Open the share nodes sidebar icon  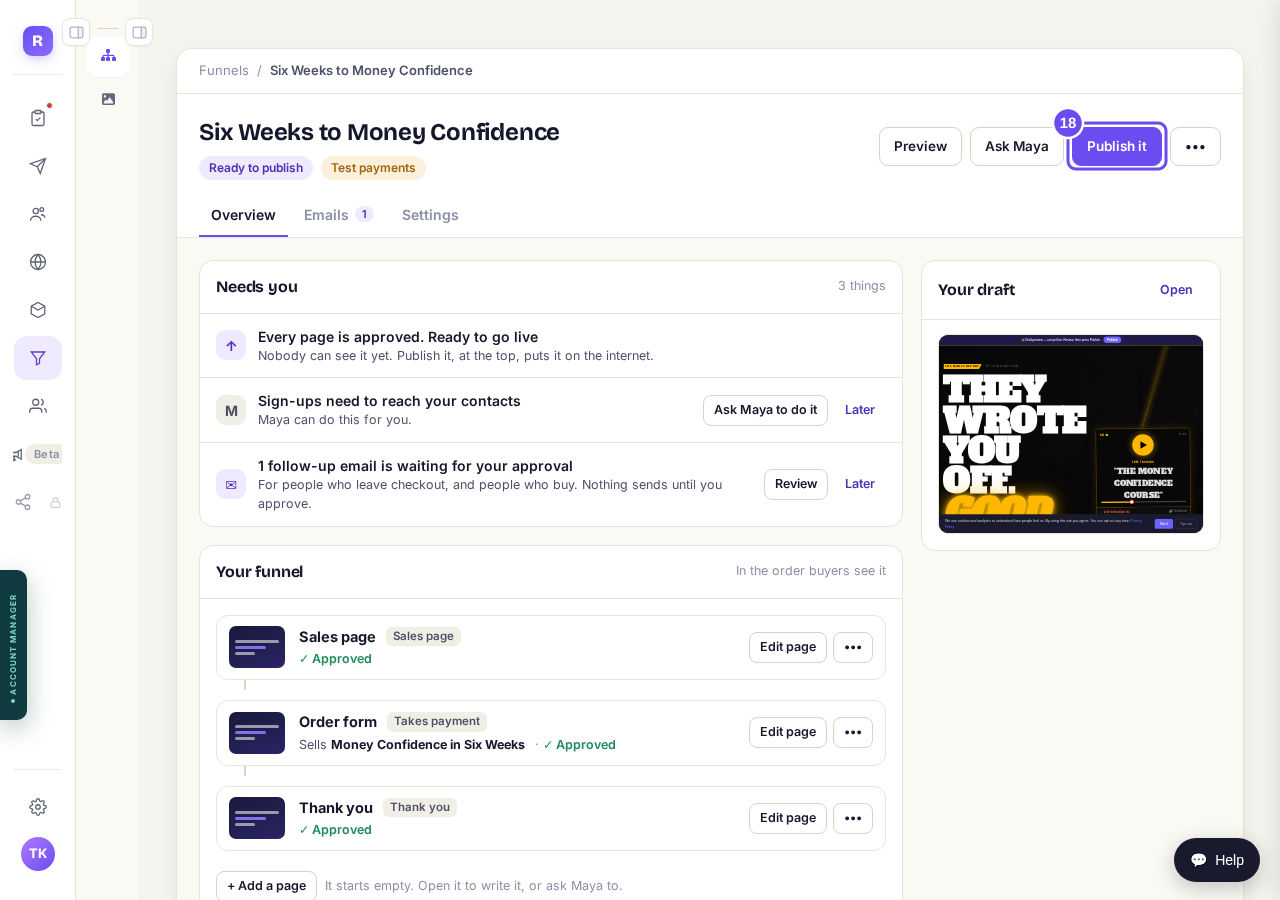pyautogui.click(x=23, y=502)
